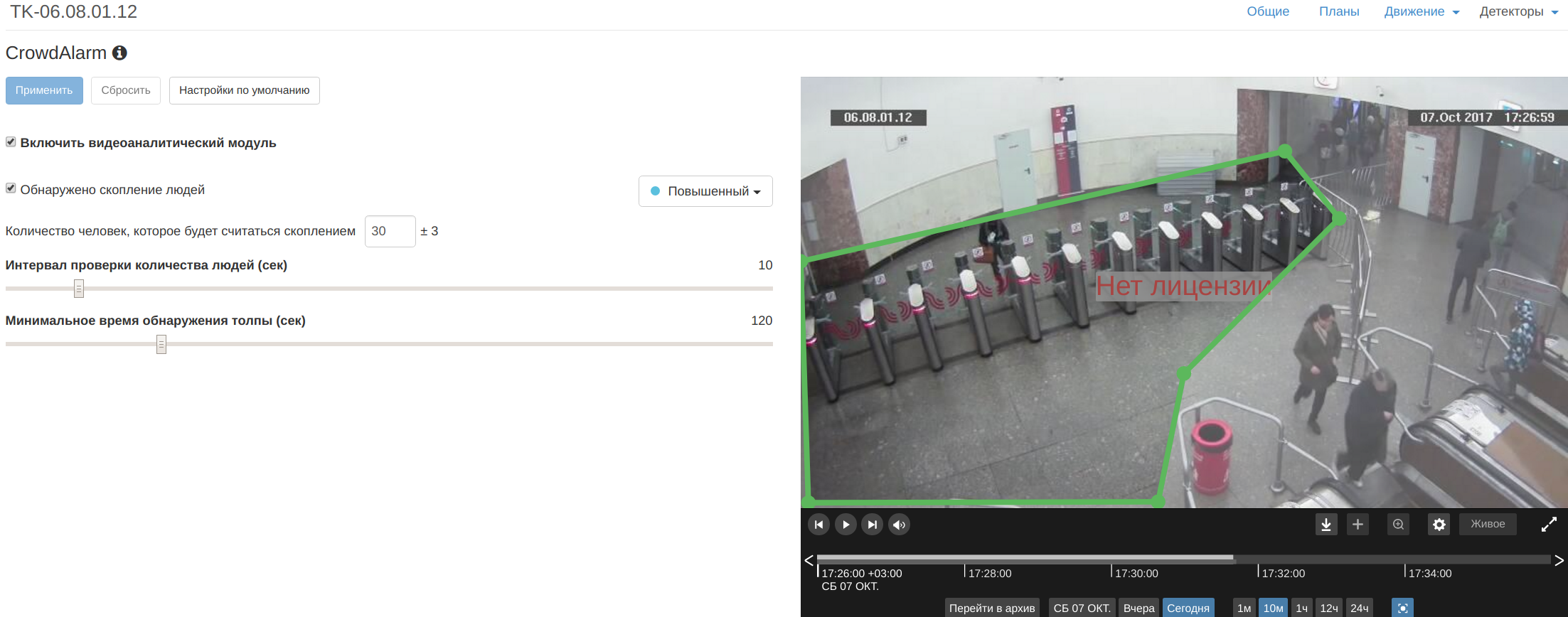Select 'Вчера' button

pos(1138,608)
